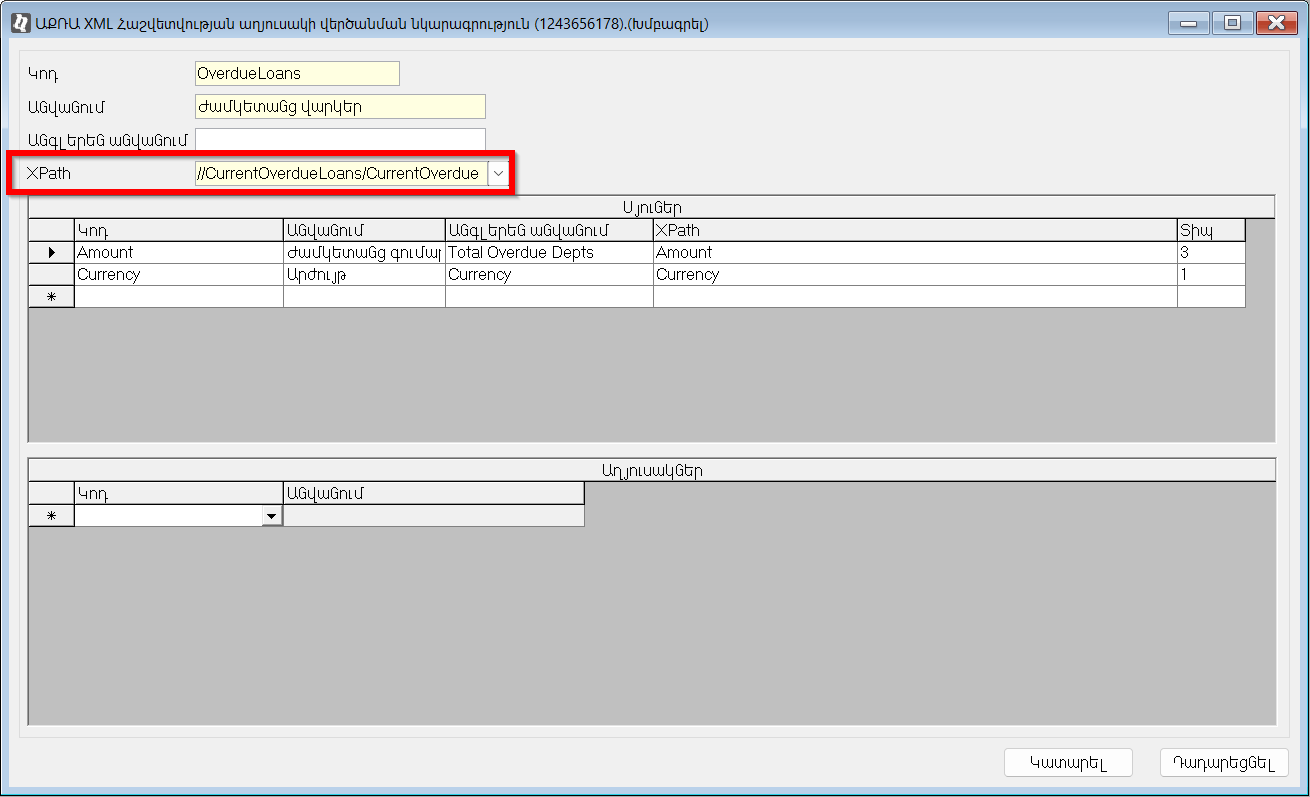
Task: Click the Total Overdue Depts cell
Action: (x=548, y=253)
